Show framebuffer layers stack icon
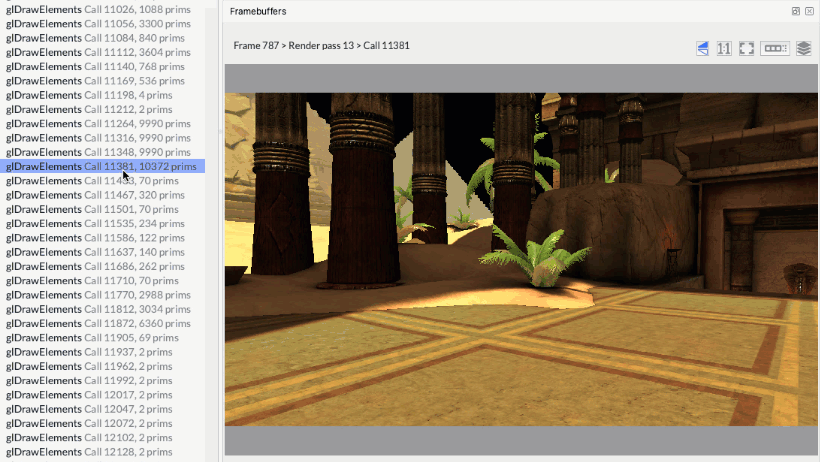The width and height of the screenshot is (820, 462). coord(803,49)
